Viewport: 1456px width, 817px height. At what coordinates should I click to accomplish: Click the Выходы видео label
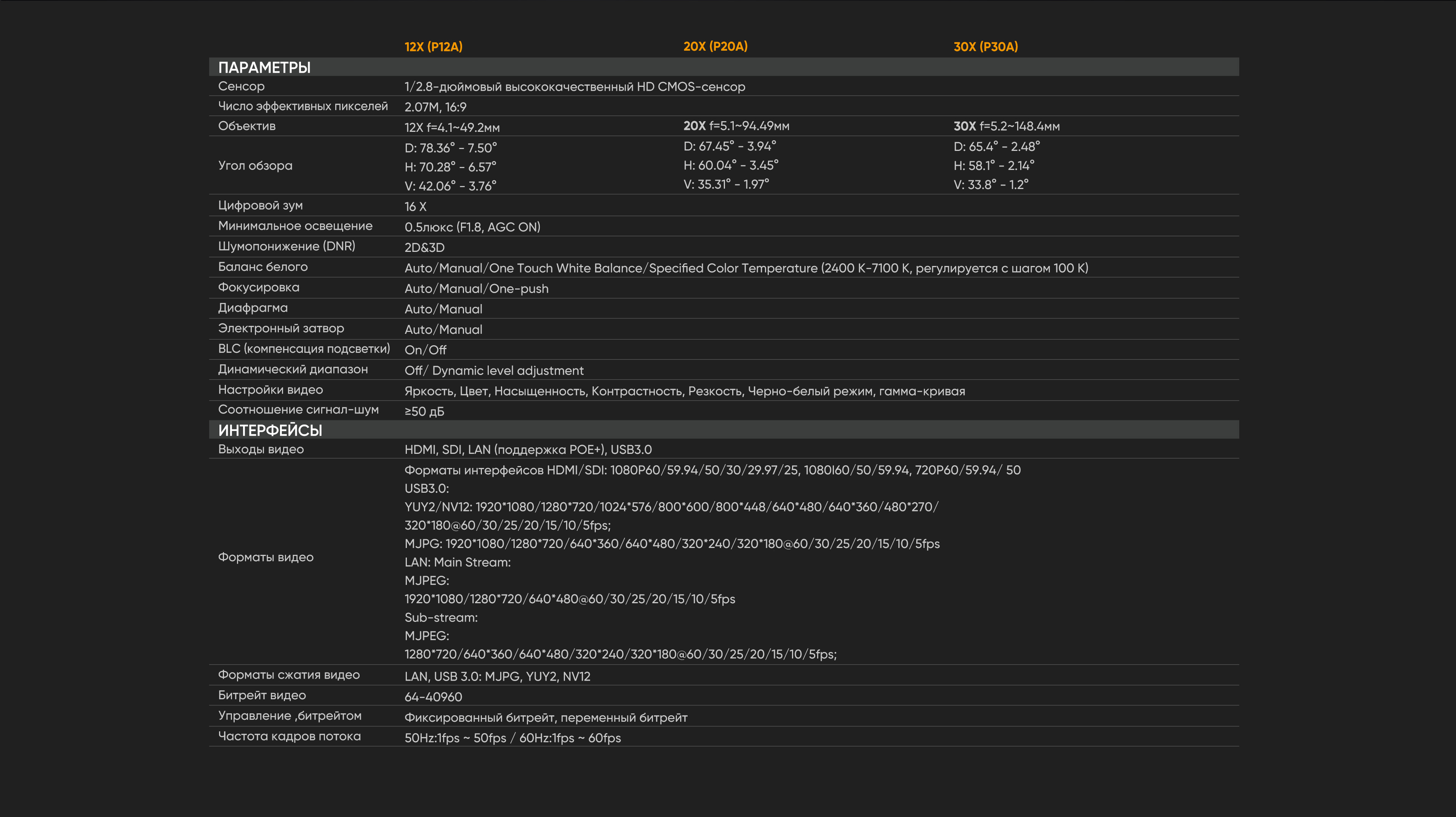[x=261, y=450]
